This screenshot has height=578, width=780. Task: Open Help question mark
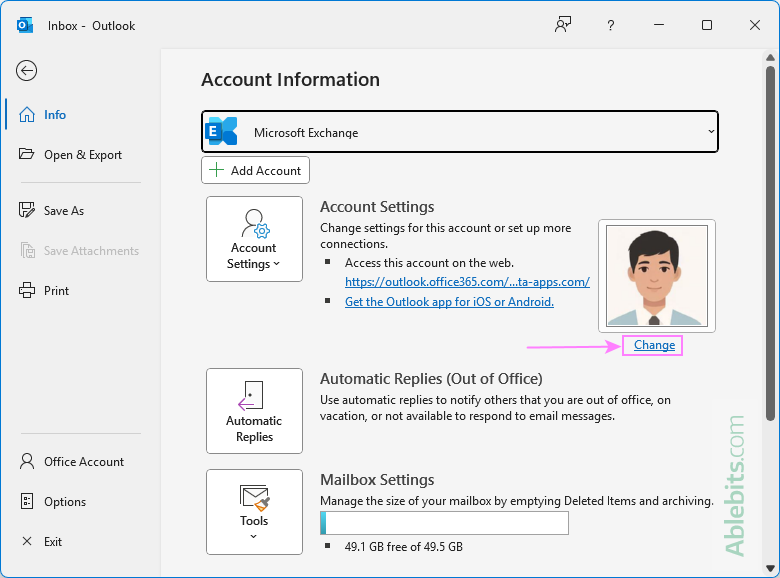[610, 25]
